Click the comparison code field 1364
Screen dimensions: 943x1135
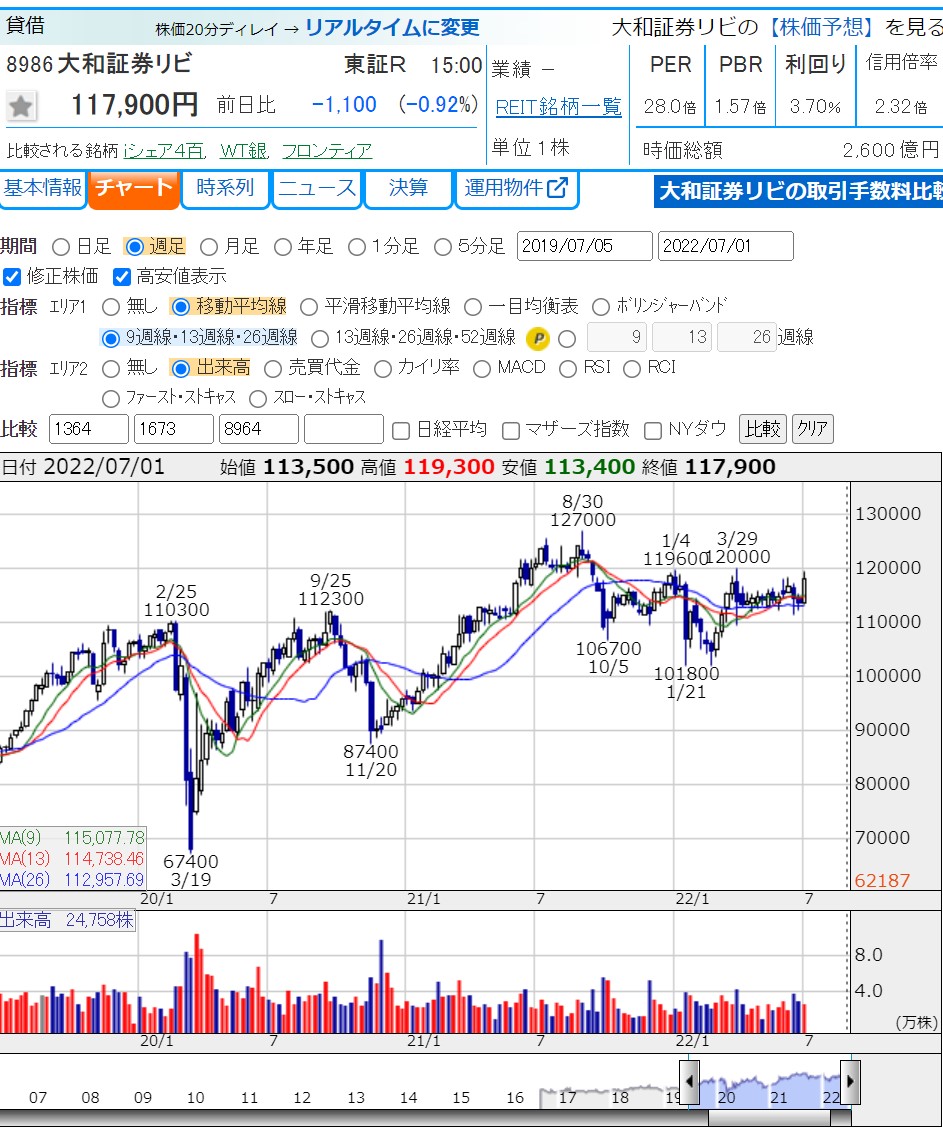(x=88, y=430)
